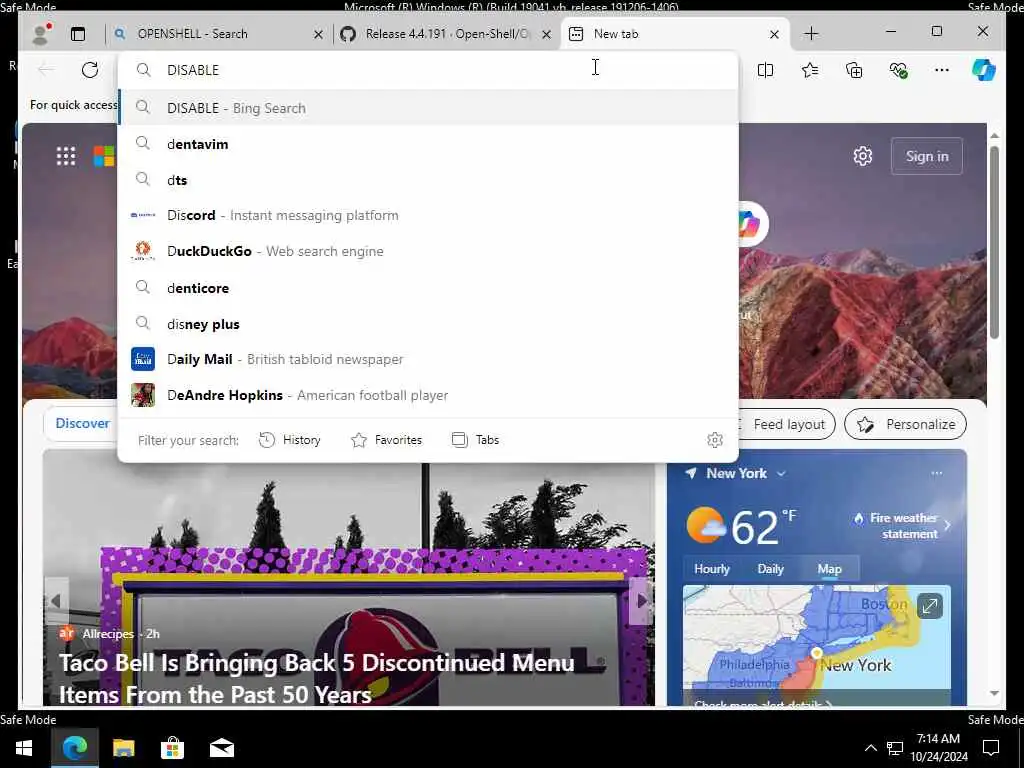The width and height of the screenshot is (1024, 768).
Task: Open the Windows Start menu
Action: pyautogui.click(x=24, y=748)
